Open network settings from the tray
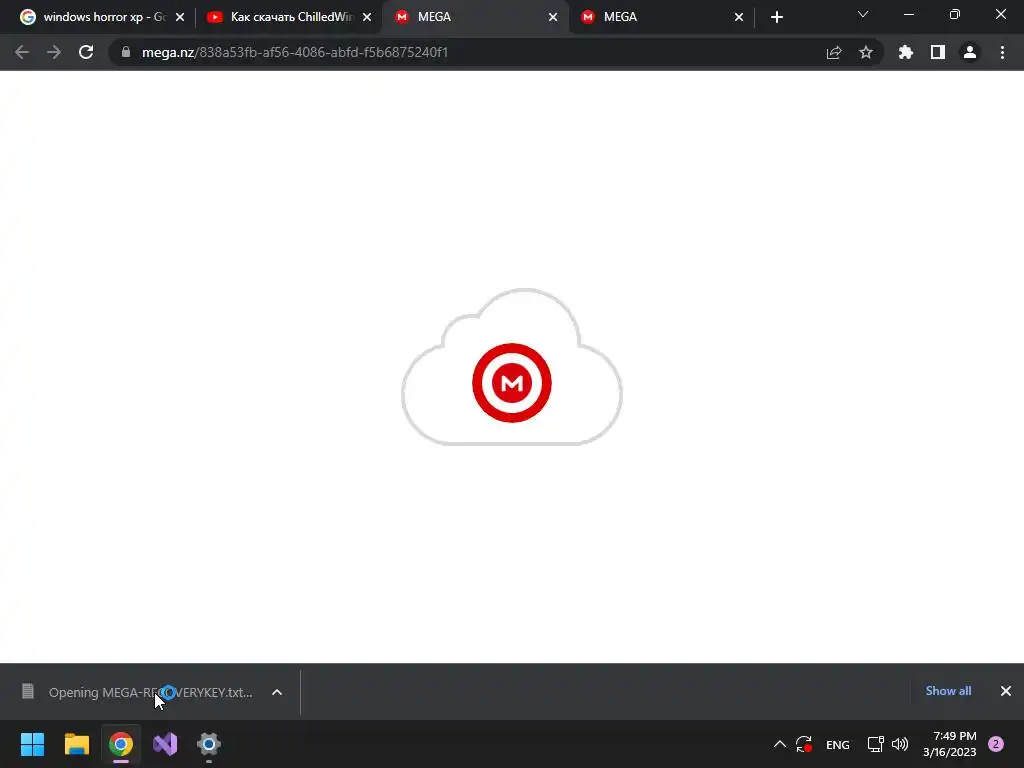The image size is (1024, 768). (x=876, y=744)
